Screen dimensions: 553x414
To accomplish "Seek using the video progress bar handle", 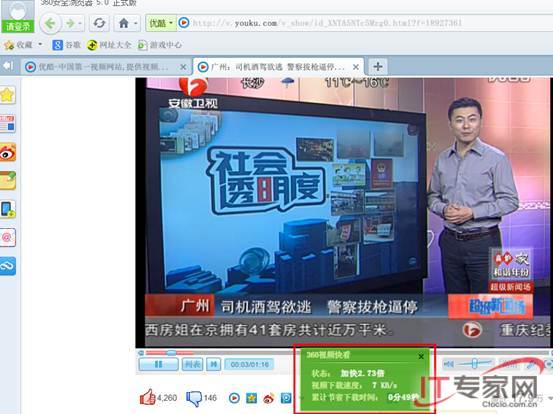I will pos(171,353).
